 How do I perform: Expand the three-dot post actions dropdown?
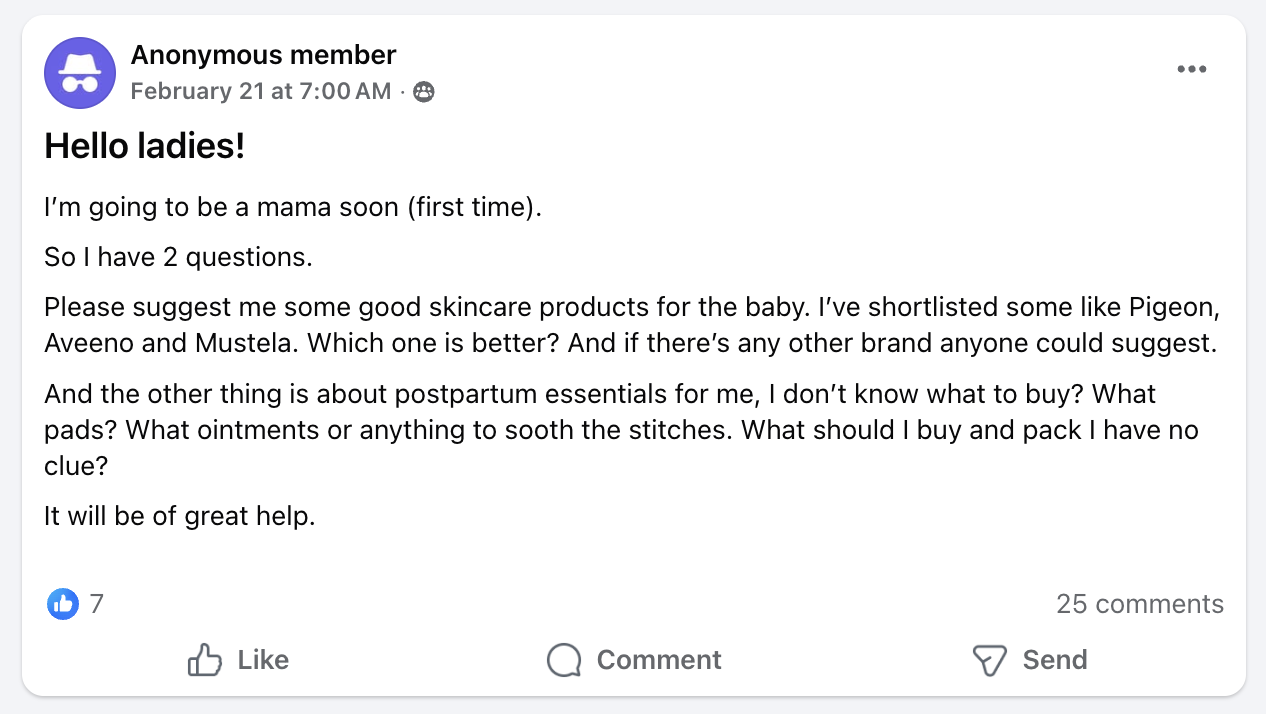point(1192,68)
